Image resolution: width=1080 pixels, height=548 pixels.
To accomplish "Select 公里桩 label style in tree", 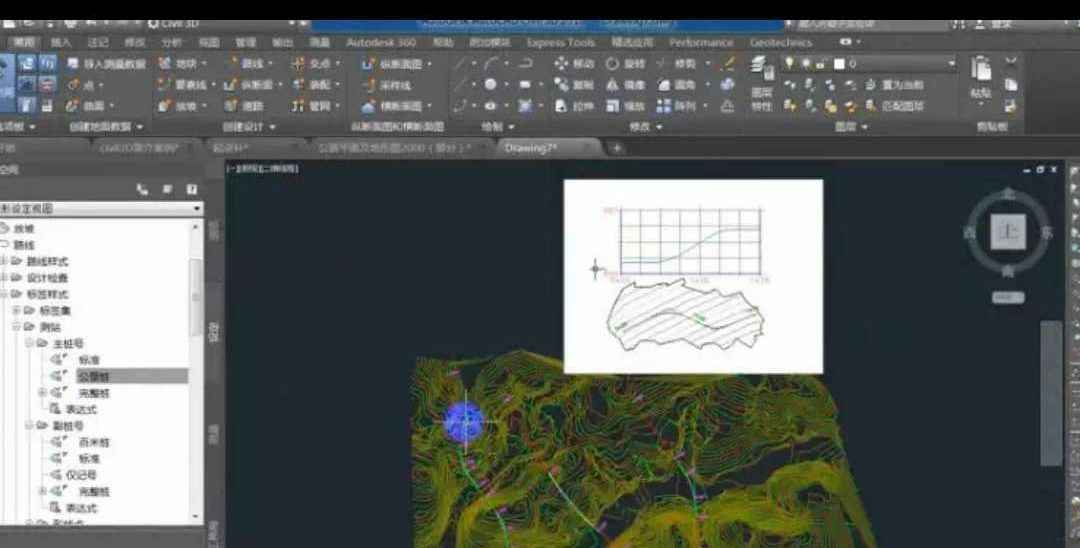I will 94,376.
